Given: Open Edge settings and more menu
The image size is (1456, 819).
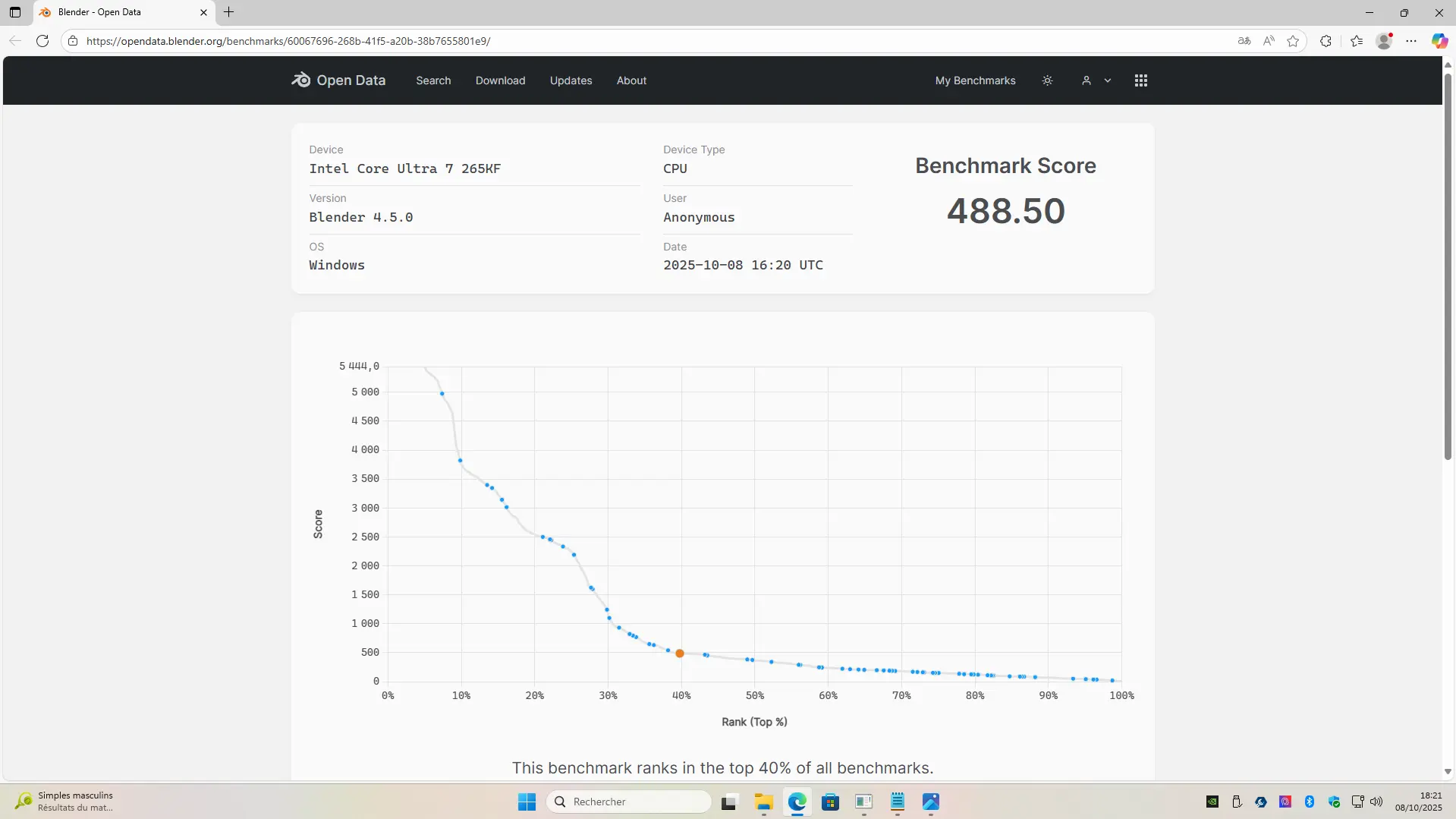Looking at the screenshot, I should tap(1411, 41).
